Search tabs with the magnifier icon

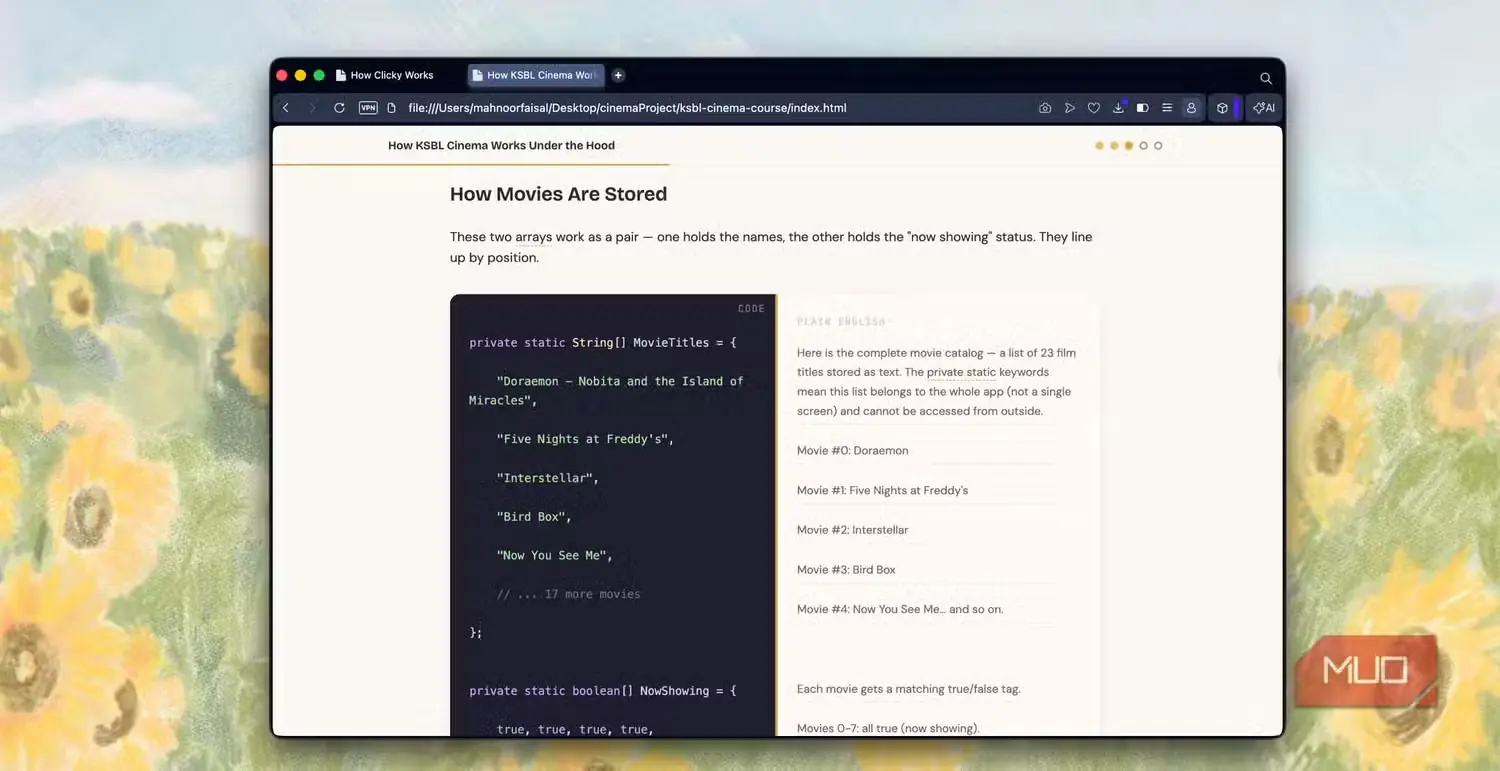(x=1266, y=78)
